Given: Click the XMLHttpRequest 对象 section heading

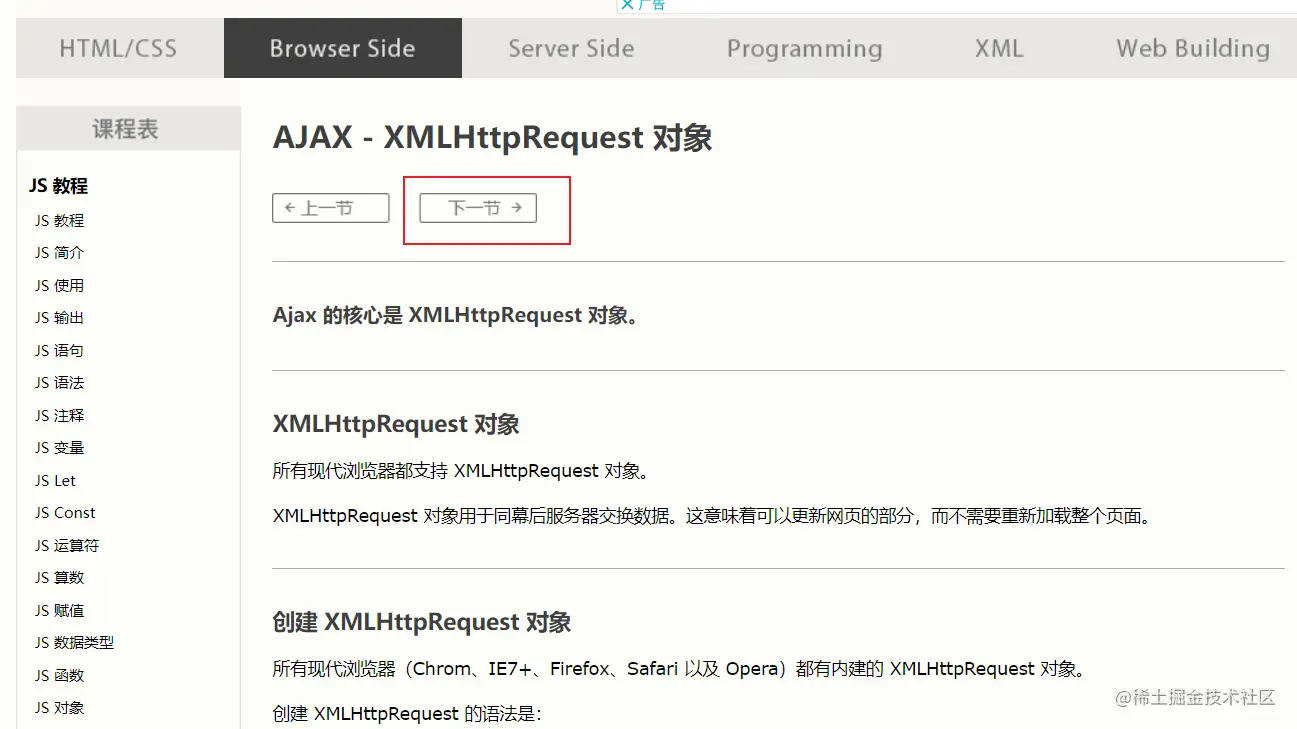Looking at the screenshot, I should (x=396, y=424).
